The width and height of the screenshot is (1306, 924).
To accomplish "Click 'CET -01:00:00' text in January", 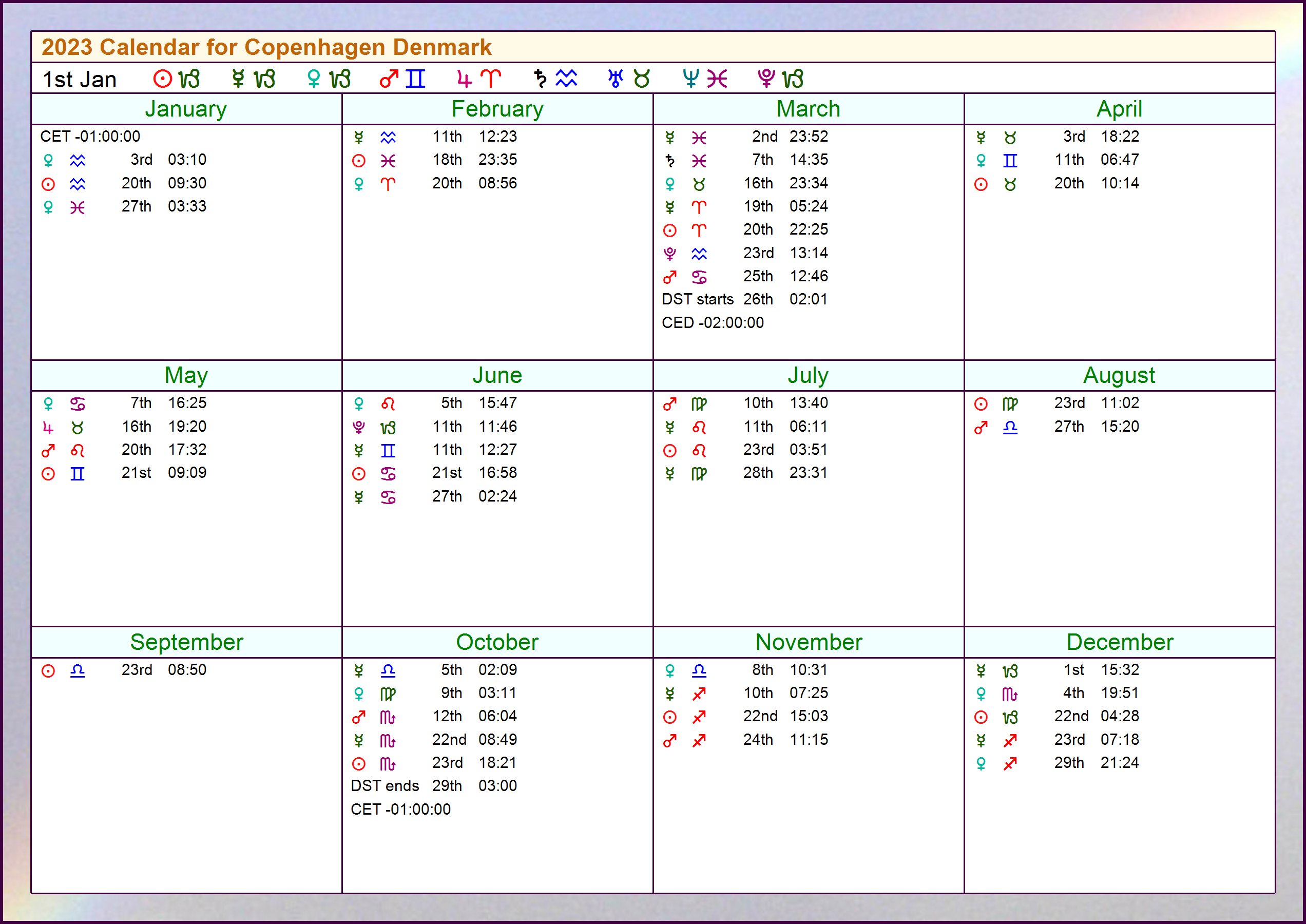I will pos(90,137).
